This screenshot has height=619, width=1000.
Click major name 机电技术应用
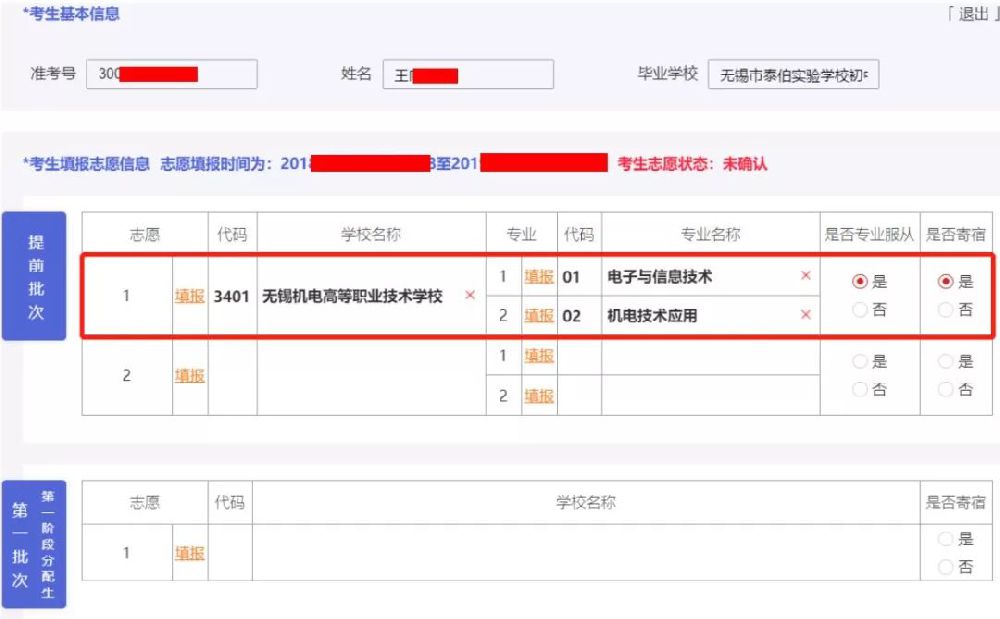pos(652,316)
